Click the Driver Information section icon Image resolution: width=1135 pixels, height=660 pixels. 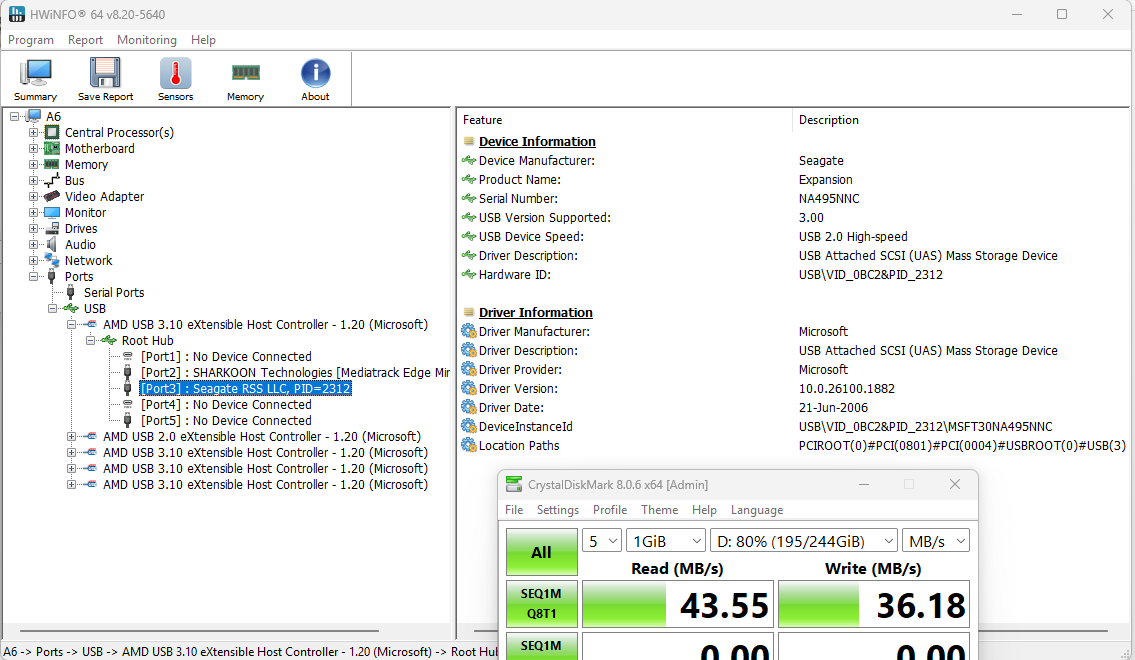click(x=469, y=313)
